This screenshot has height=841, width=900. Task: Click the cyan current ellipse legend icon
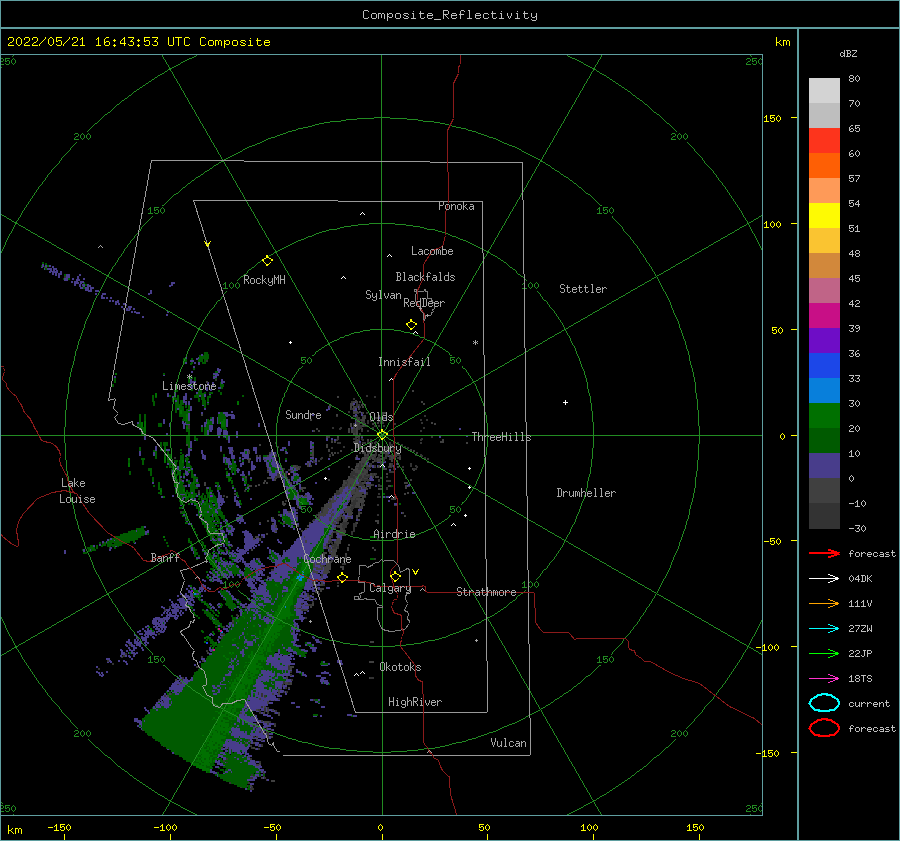pos(824,703)
